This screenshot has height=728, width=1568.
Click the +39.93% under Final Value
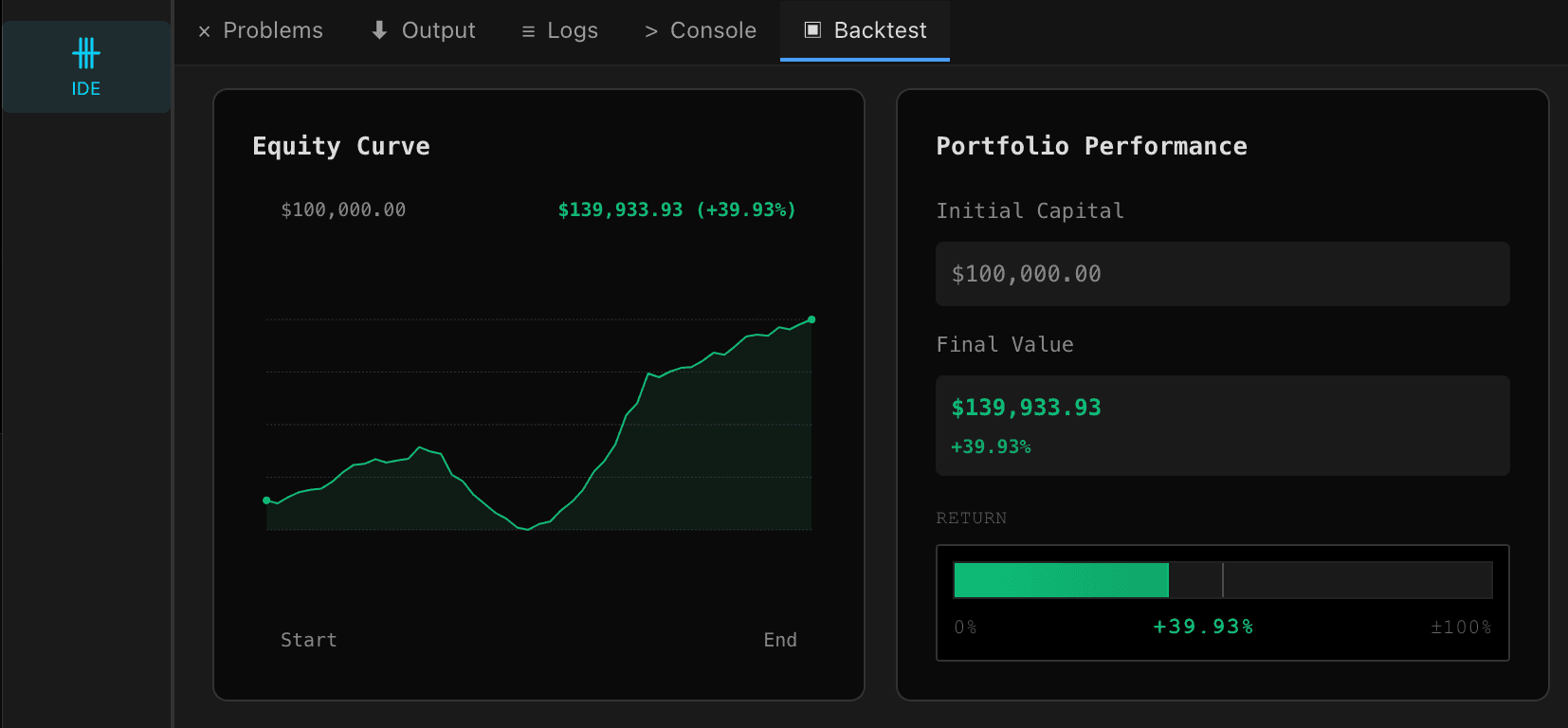[x=991, y=446]
